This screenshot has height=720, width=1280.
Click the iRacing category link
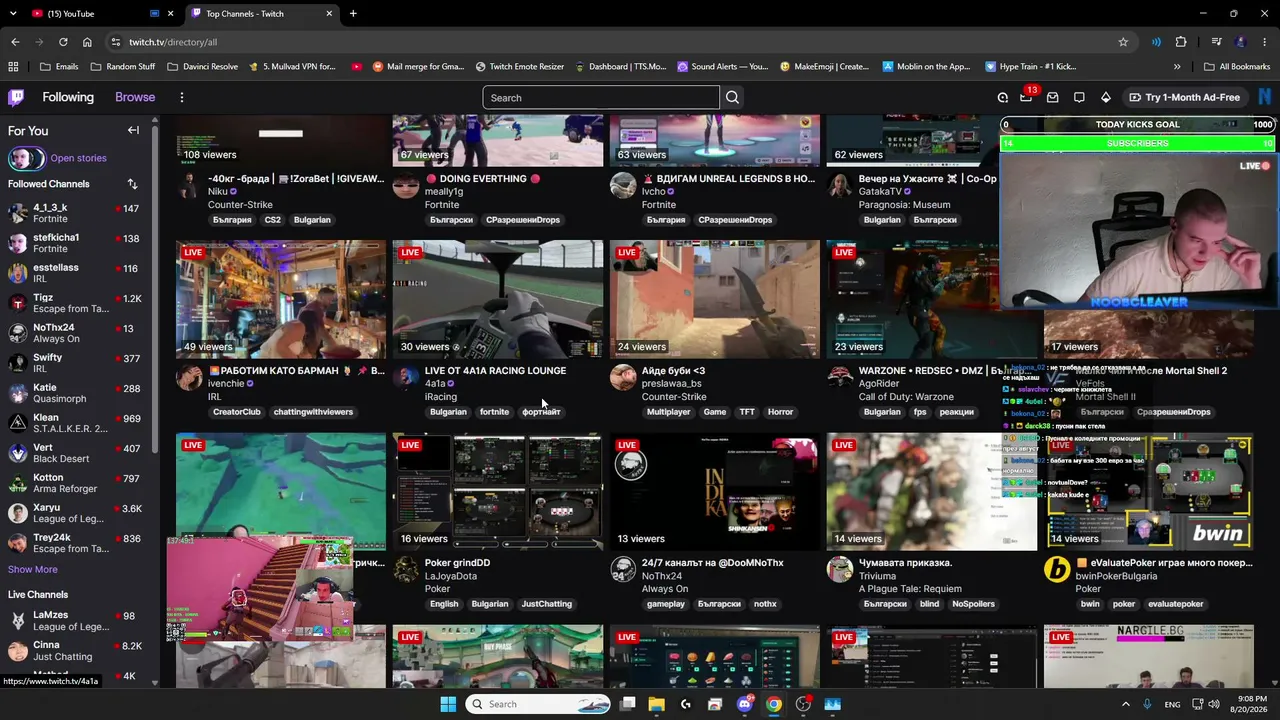441,397
